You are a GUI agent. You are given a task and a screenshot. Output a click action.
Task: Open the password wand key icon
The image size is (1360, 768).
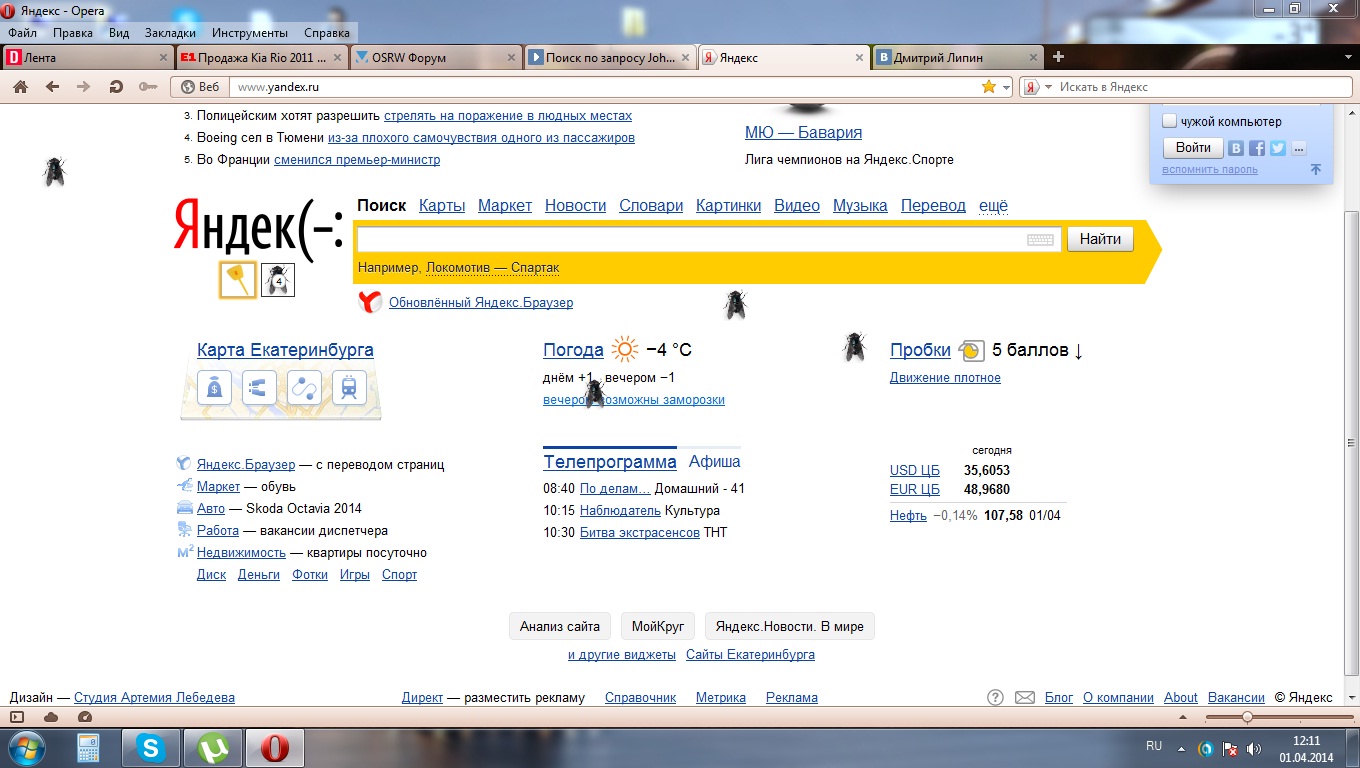coord(148,87)
